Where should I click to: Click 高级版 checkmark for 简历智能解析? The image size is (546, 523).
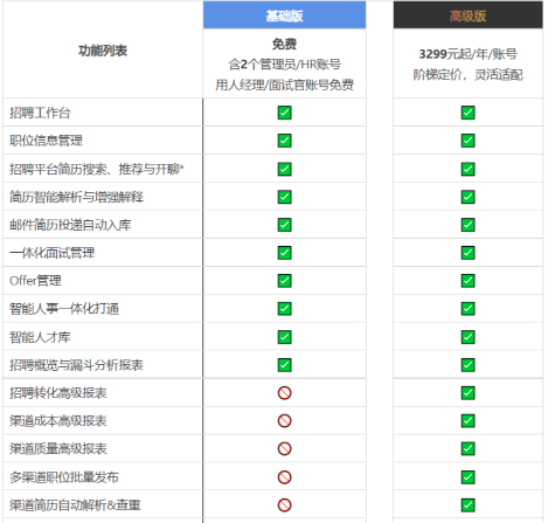pos(468,197)
